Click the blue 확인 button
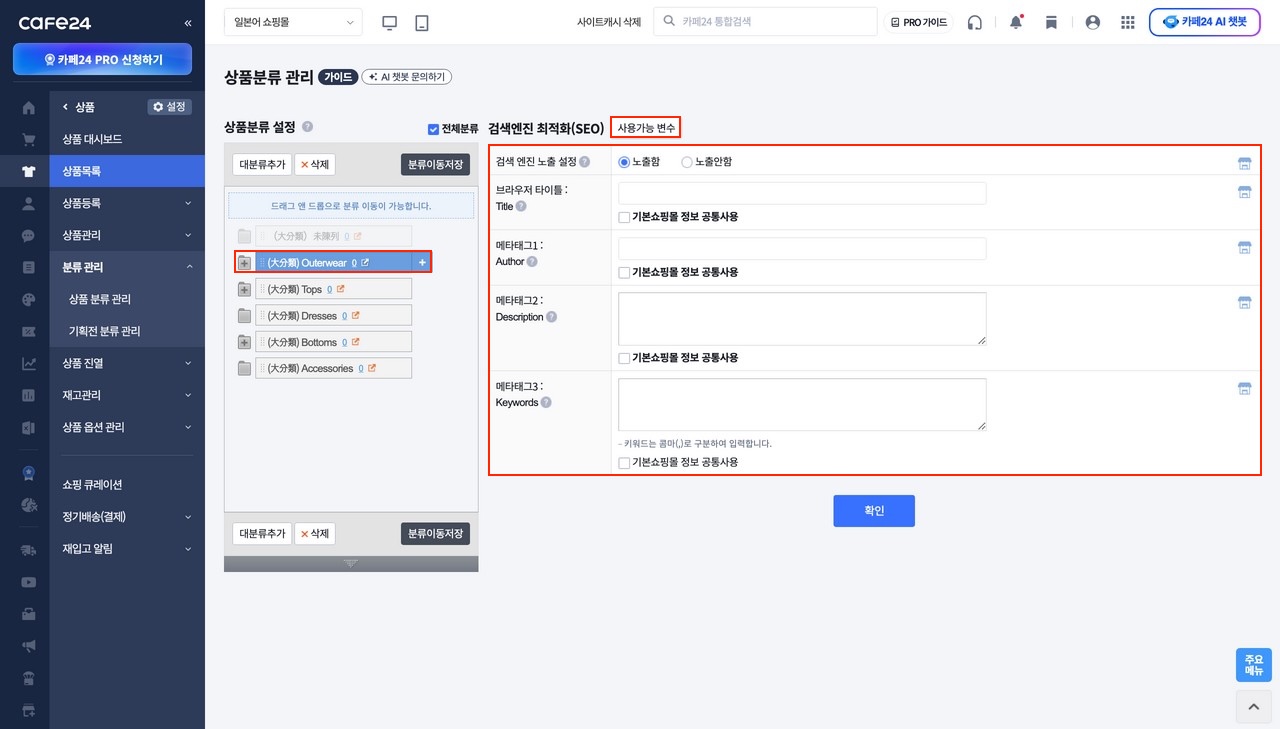This screenshot has height=729, width=1280. point(874,510)
